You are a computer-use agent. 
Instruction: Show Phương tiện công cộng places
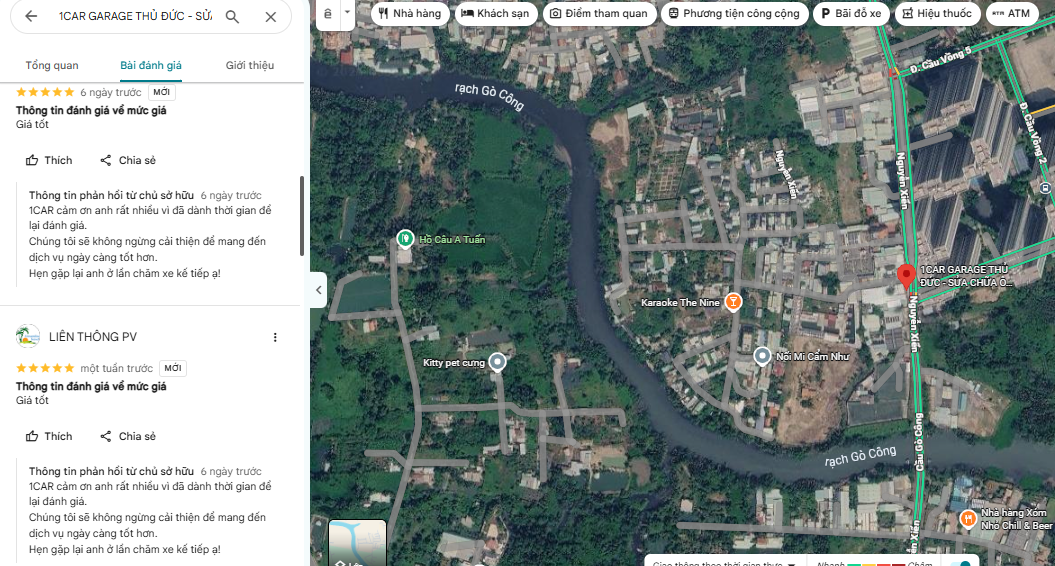click(x=734, y=13)
